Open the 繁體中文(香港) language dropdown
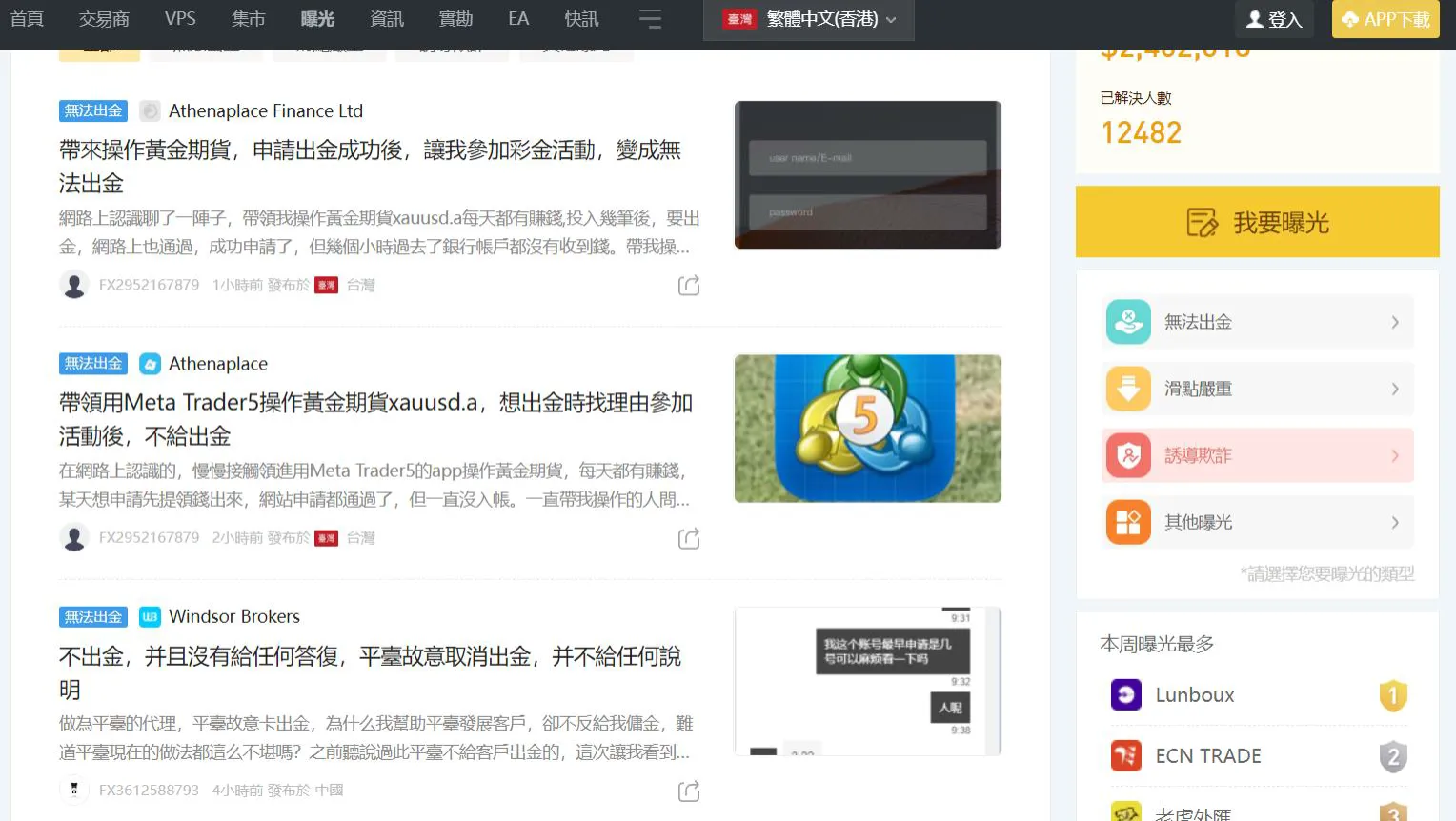The width and height of the screenshot is (1456, 821). tap(809, 20)
